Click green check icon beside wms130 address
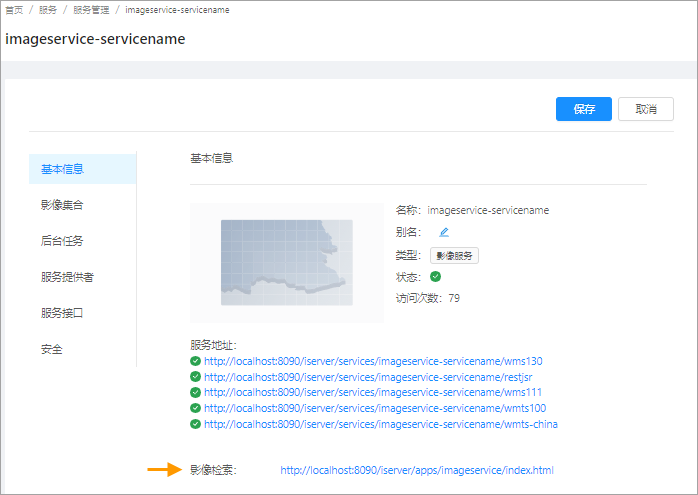Screen dimensions: 698x495 click(x=195, y=361)
